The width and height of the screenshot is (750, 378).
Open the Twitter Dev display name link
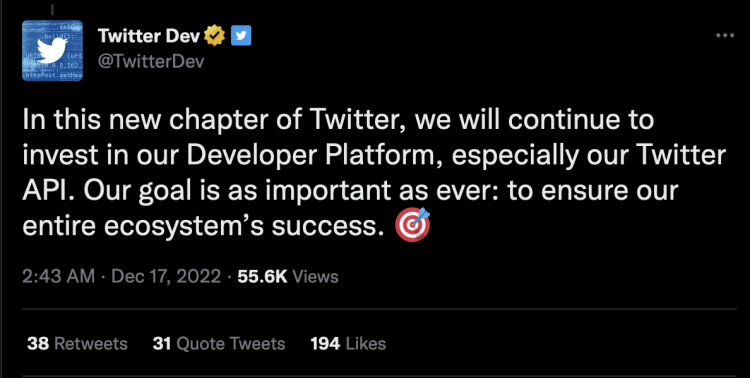149,36
